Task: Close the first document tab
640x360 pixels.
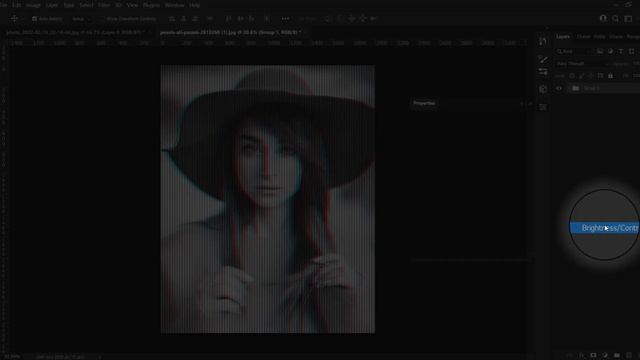Action: coord(149,32)
